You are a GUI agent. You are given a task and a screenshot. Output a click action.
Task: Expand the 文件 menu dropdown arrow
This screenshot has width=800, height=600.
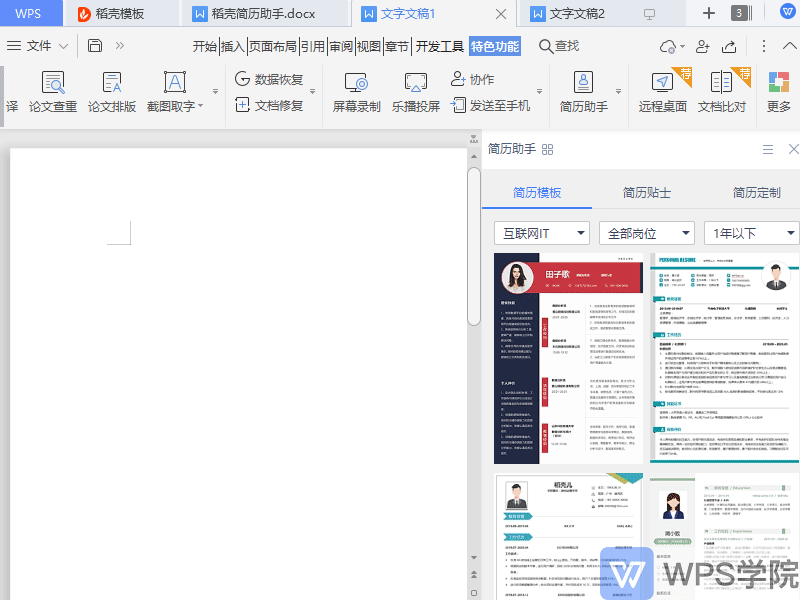[64, 46]
